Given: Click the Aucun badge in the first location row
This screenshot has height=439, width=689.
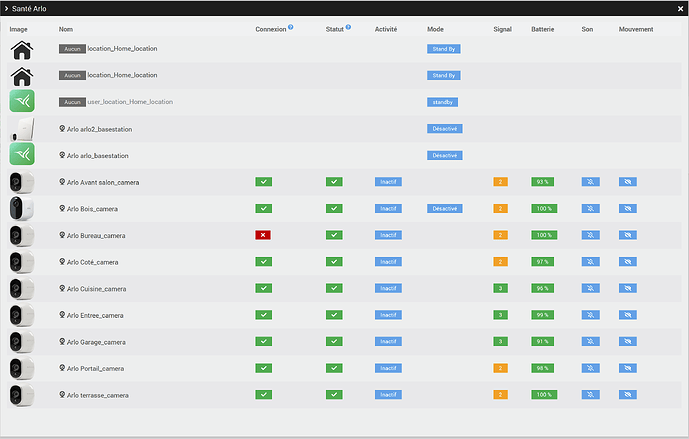Looking at the screenshot, I should click(x=72, y=49).
